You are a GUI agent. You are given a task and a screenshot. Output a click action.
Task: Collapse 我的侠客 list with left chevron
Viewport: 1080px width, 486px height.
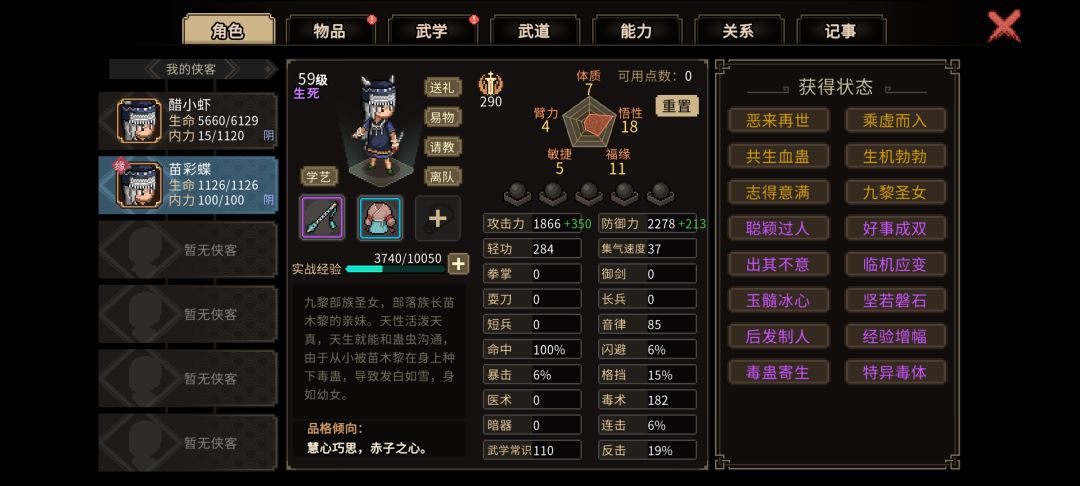(x=153, y=69)
